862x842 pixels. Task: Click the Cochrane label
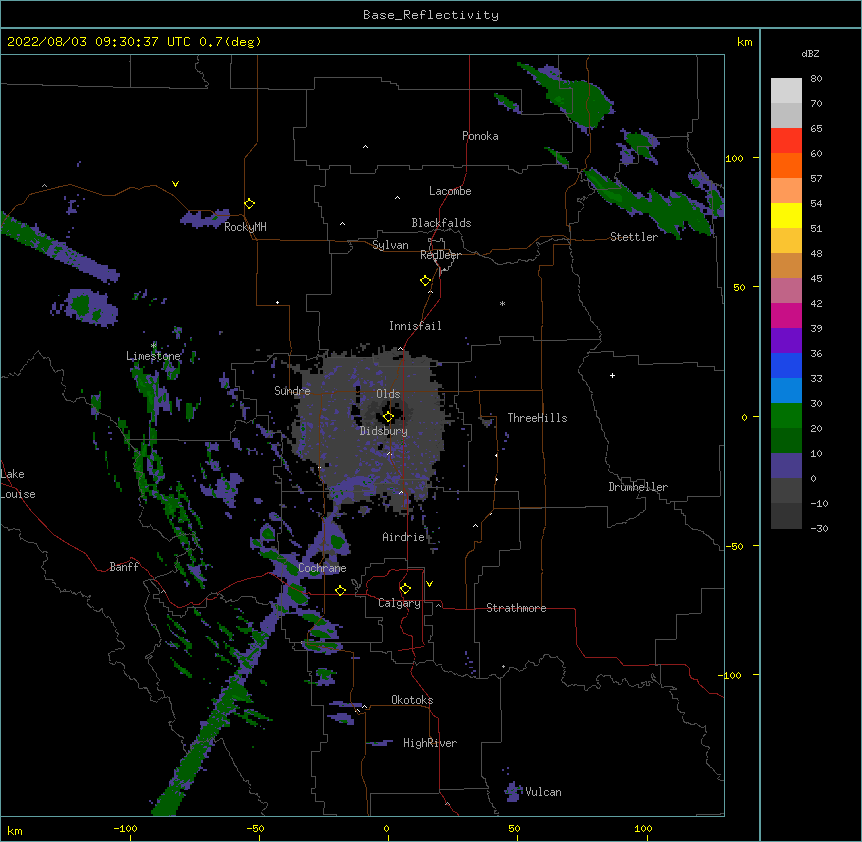click(322, 568)
